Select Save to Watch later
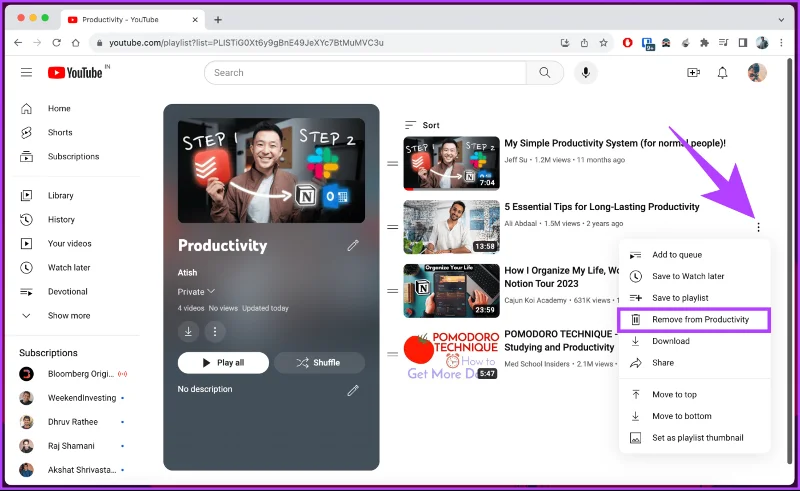800x491 pixels. click(694, 276)
